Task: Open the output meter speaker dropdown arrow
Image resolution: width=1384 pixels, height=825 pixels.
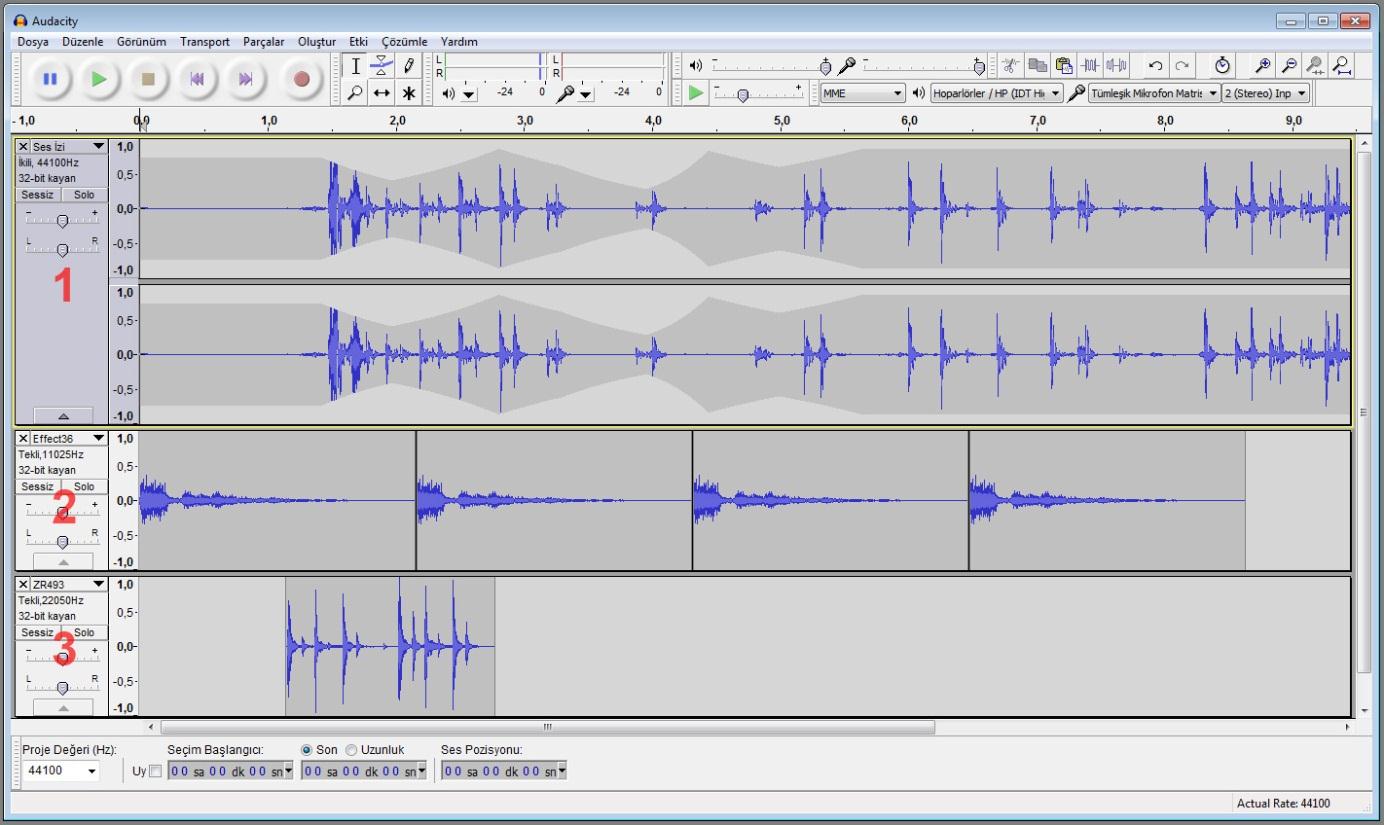Action: click(470, 94)
